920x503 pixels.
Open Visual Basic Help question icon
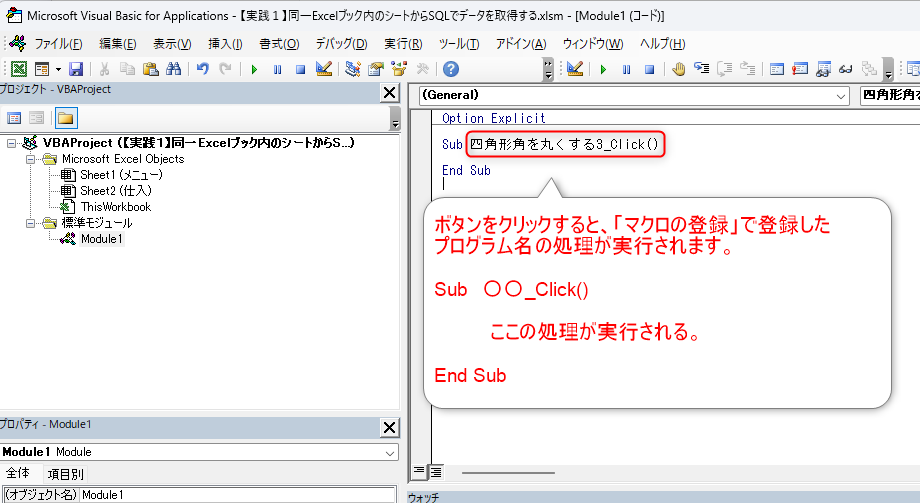click(451, 69)
